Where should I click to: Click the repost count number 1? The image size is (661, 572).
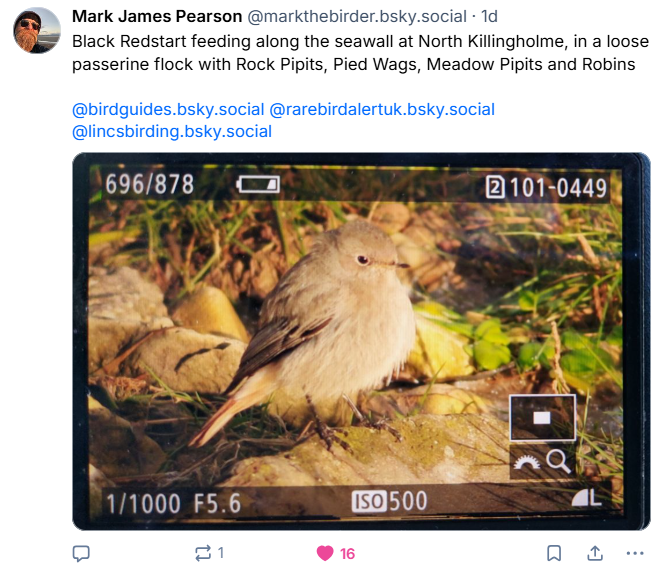click(221, 553)
